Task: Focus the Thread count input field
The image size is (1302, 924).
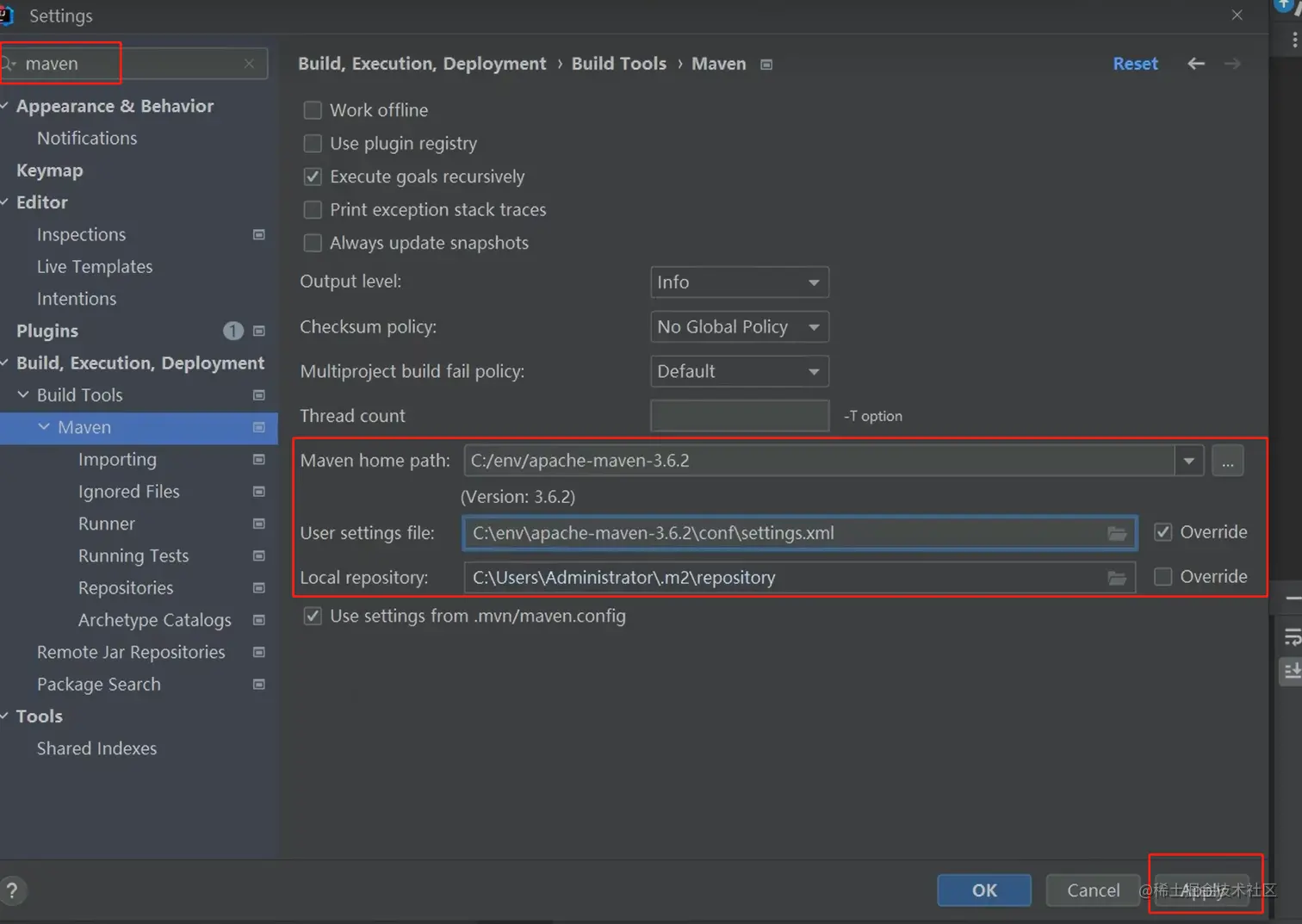Action: (740, 416)
